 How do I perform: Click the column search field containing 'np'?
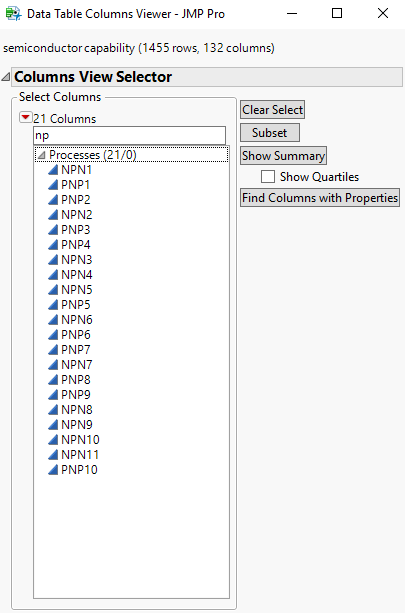click(129, 136)
